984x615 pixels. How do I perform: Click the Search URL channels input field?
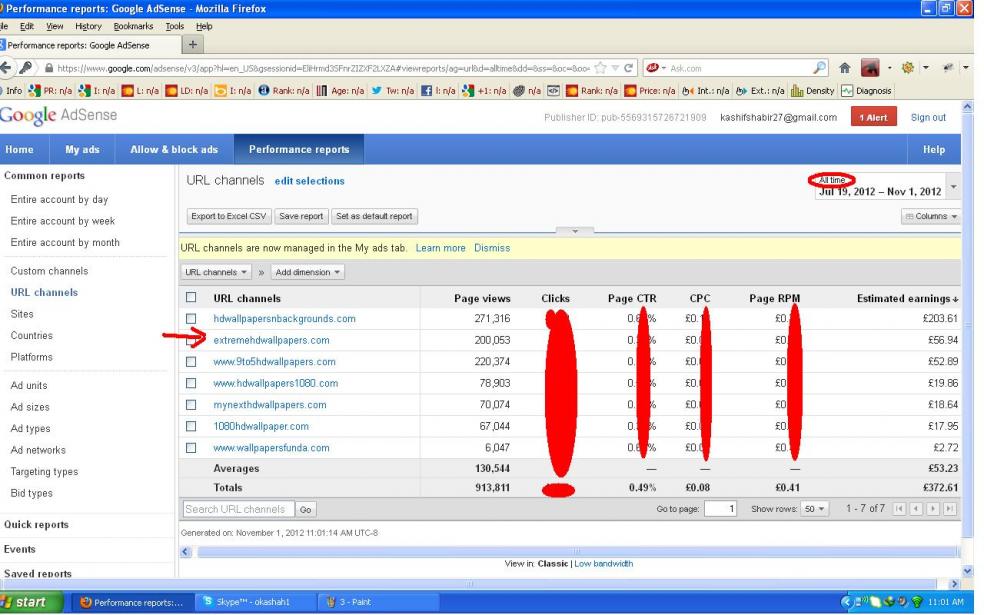[238, 509]
